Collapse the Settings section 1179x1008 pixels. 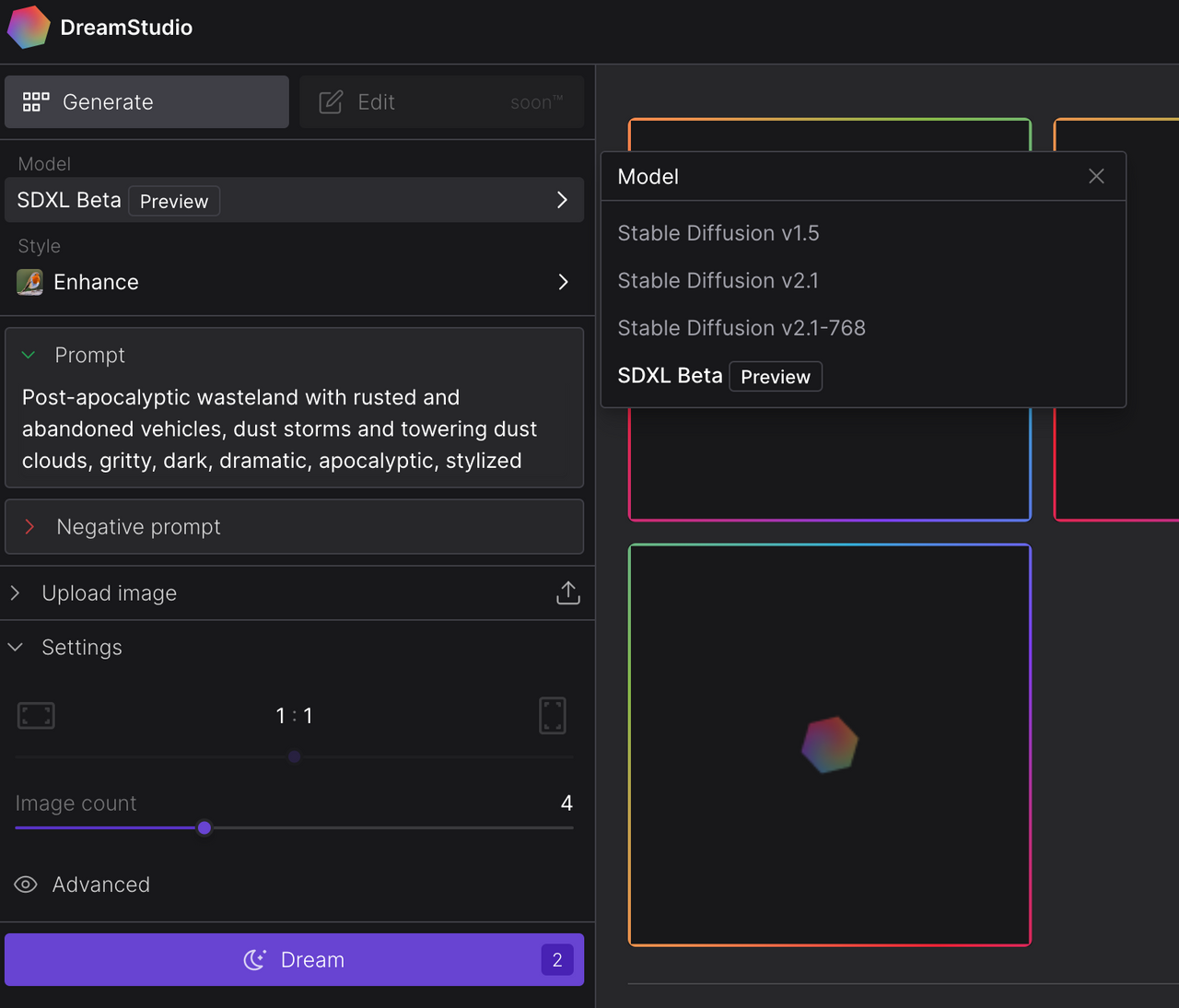[x=16, y=648]
